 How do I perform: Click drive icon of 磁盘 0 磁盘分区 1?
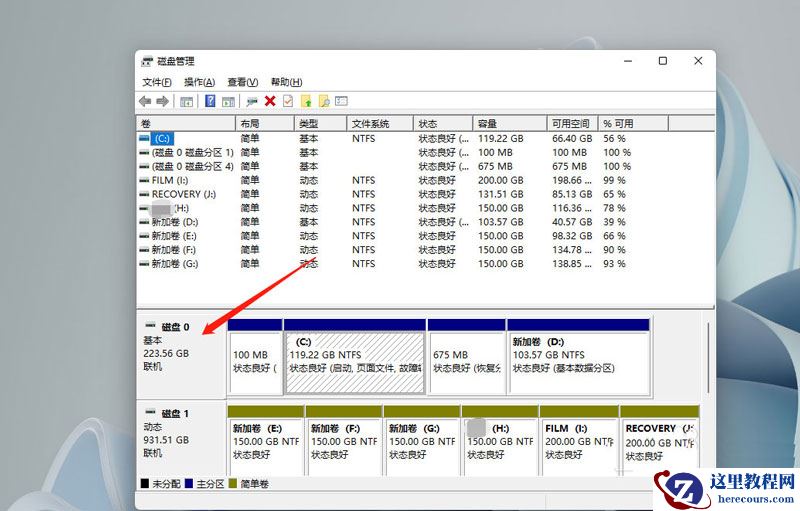point(144,152)
